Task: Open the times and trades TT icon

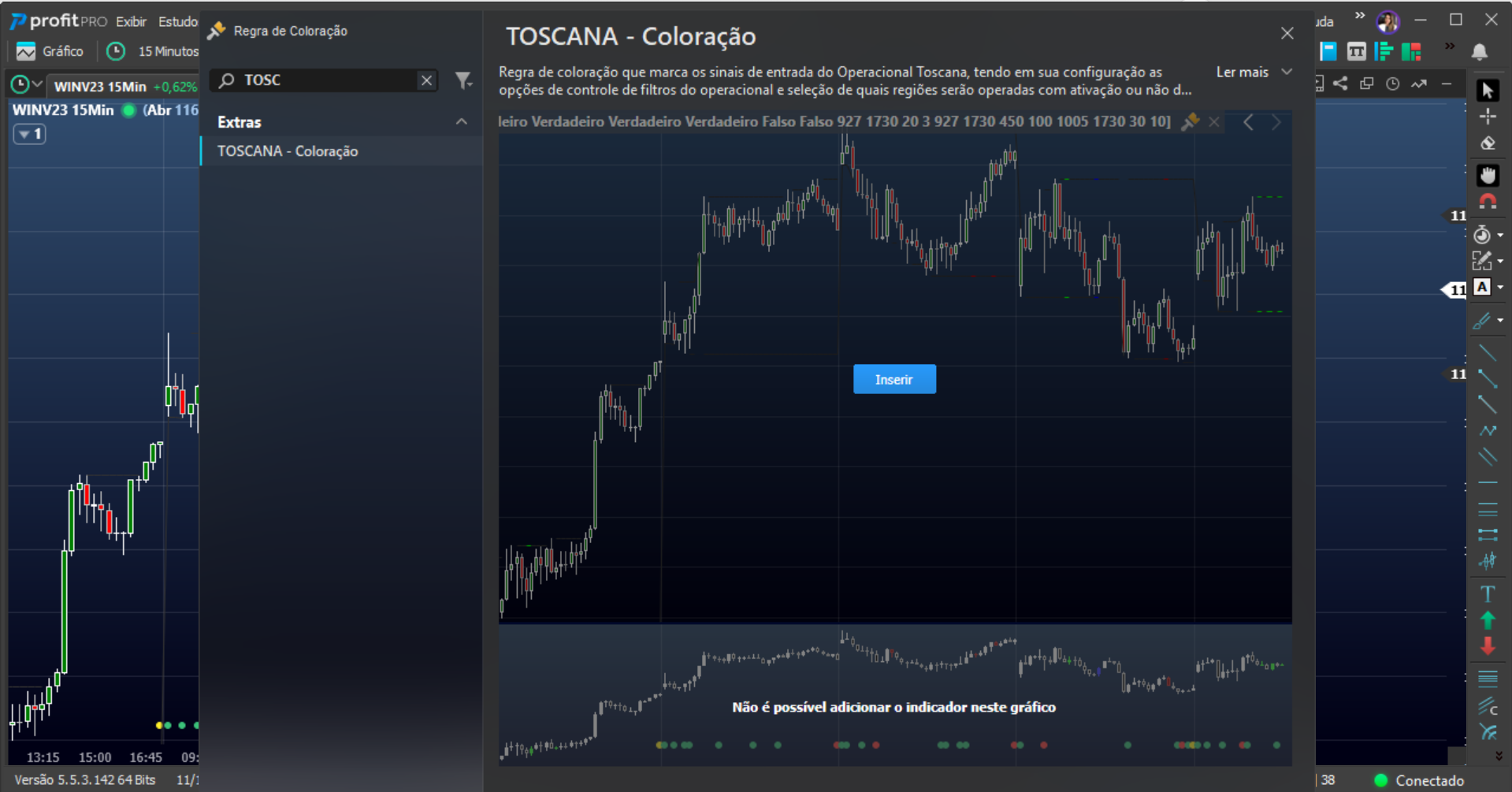Action: pyautogui.click(x=1356, y=52)
